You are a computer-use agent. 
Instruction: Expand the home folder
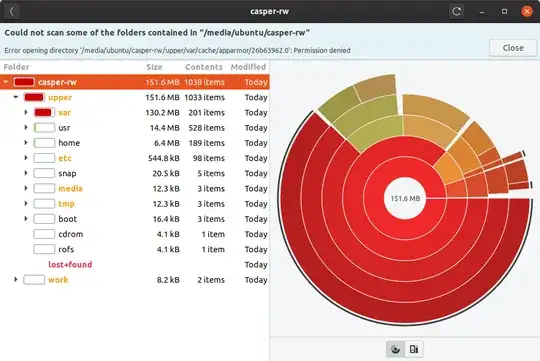pyautogui.click(x=26, y=143)
